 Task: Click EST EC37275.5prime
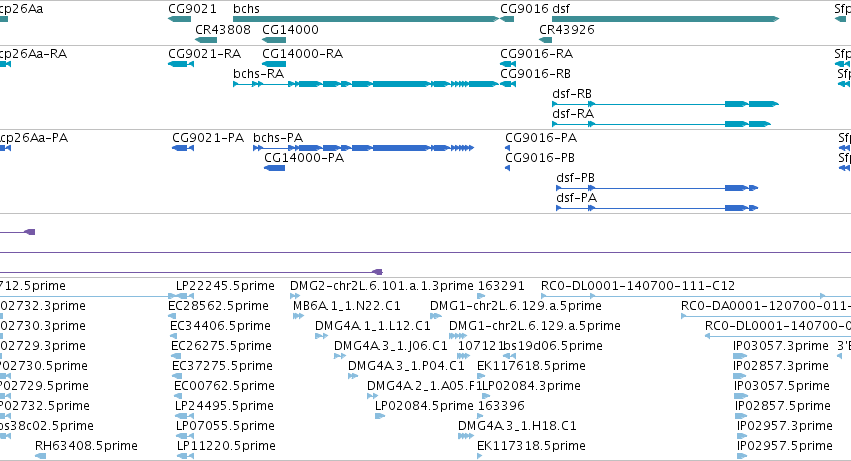coord(222,366)
